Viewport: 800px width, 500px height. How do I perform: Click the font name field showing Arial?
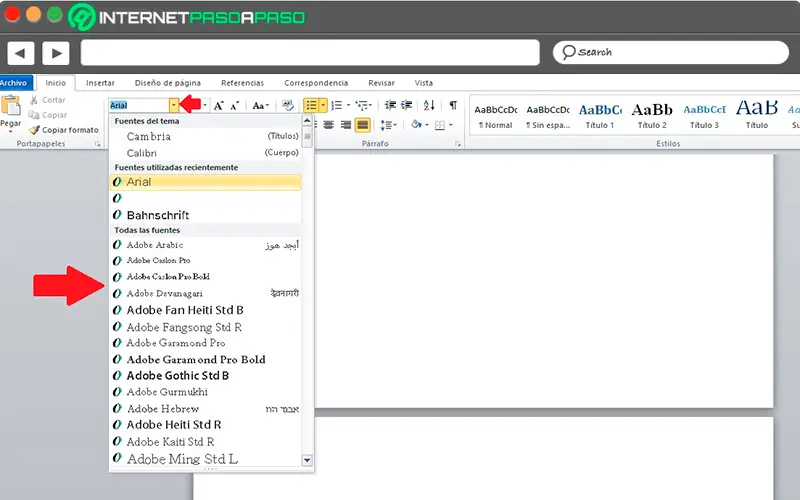click(x=139, y=105)
